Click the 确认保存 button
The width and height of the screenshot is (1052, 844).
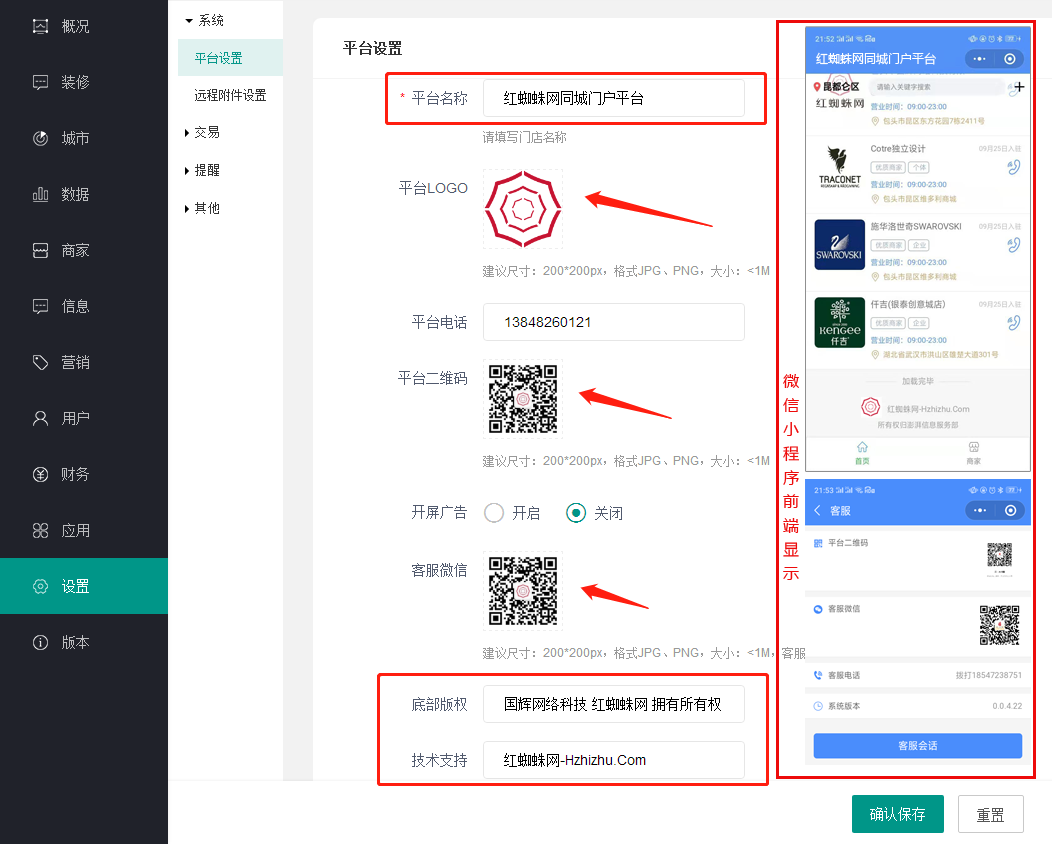[x=898, y=814]
